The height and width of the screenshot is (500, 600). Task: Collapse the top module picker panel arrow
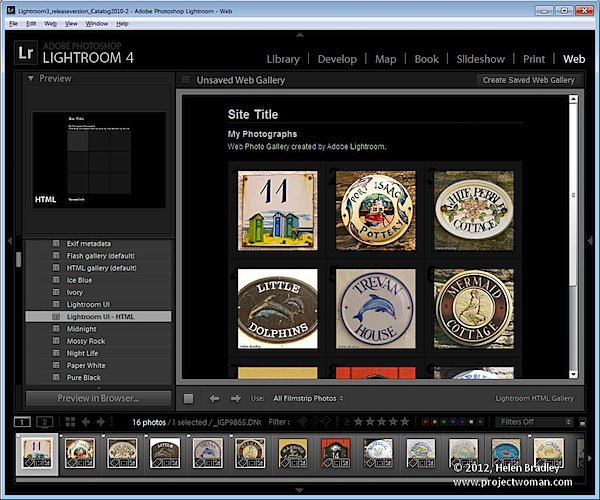pyautogui.click(x=300, y=35)
